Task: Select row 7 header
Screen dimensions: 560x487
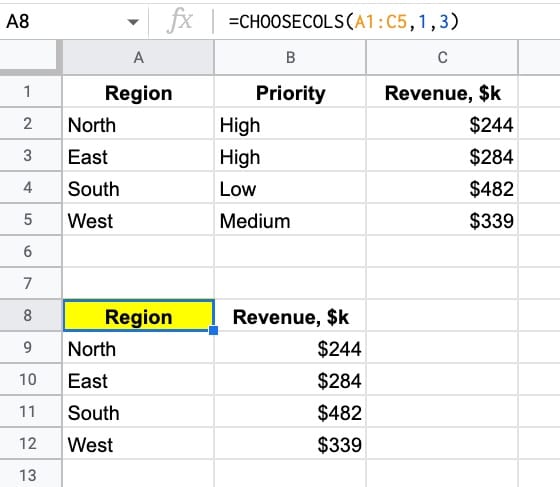Action: tap(31, 283)
